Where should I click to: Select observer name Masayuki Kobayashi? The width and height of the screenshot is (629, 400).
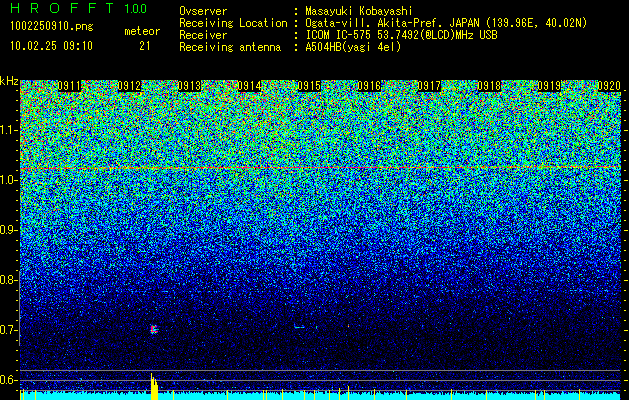[x=359, y=12]
